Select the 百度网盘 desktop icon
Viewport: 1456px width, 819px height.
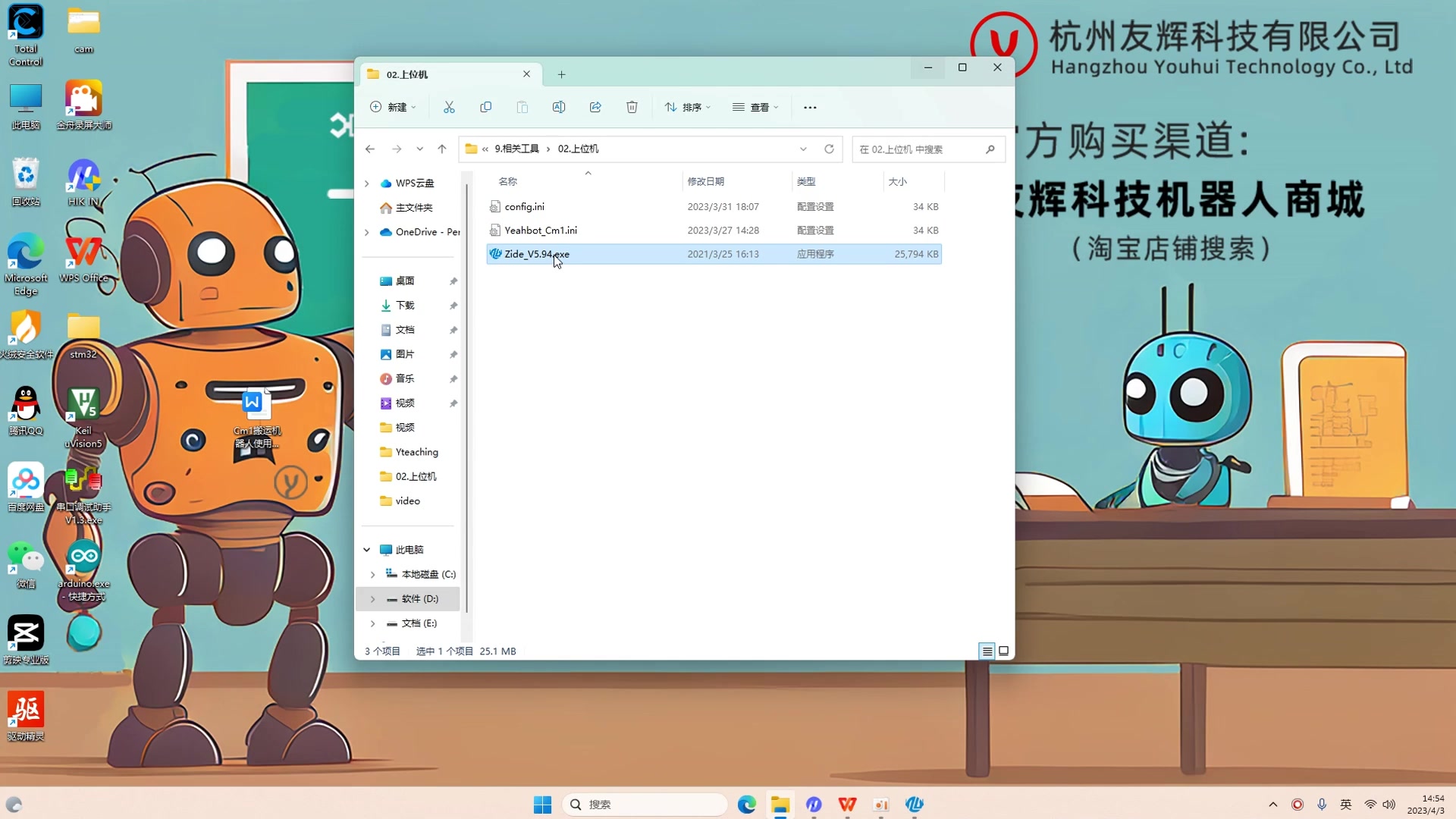(26, 488)
